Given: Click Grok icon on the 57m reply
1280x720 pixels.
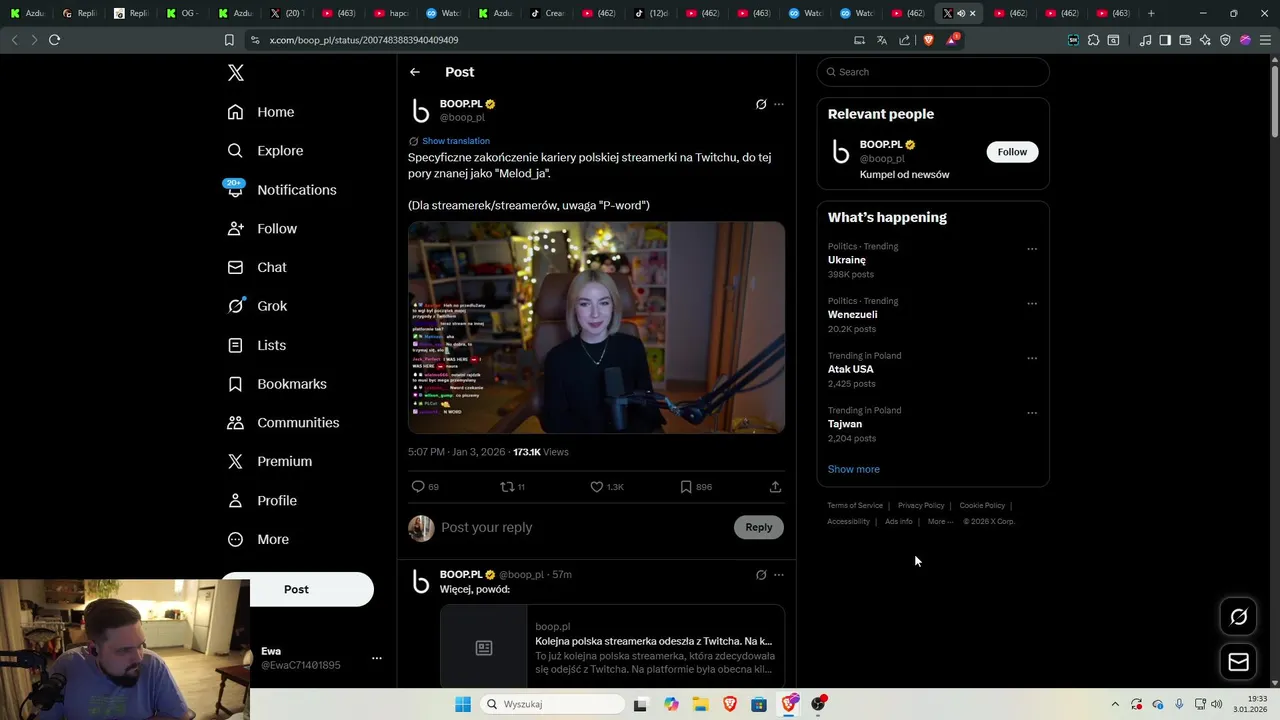Looking at the screenshot, I should pos(761,575).
